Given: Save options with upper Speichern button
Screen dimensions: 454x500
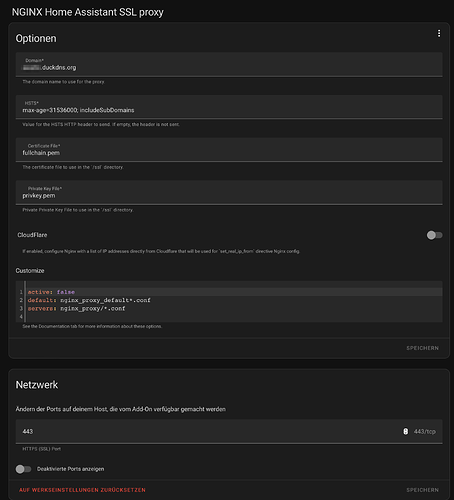Looking at the screenshot, I should coord(422,348).
